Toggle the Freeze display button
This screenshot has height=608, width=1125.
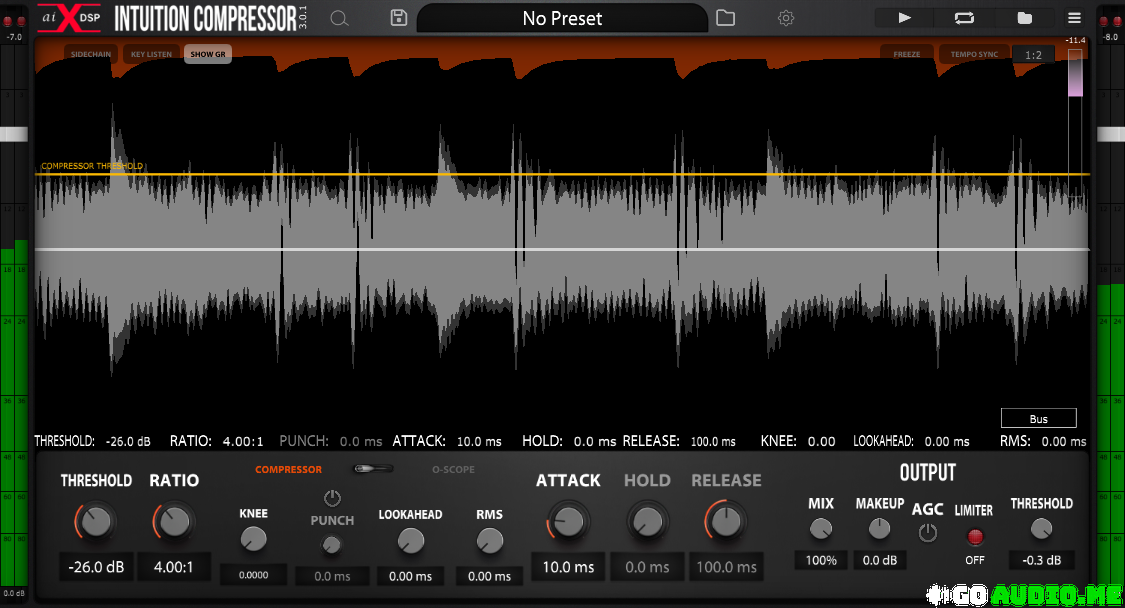(907, 54)
